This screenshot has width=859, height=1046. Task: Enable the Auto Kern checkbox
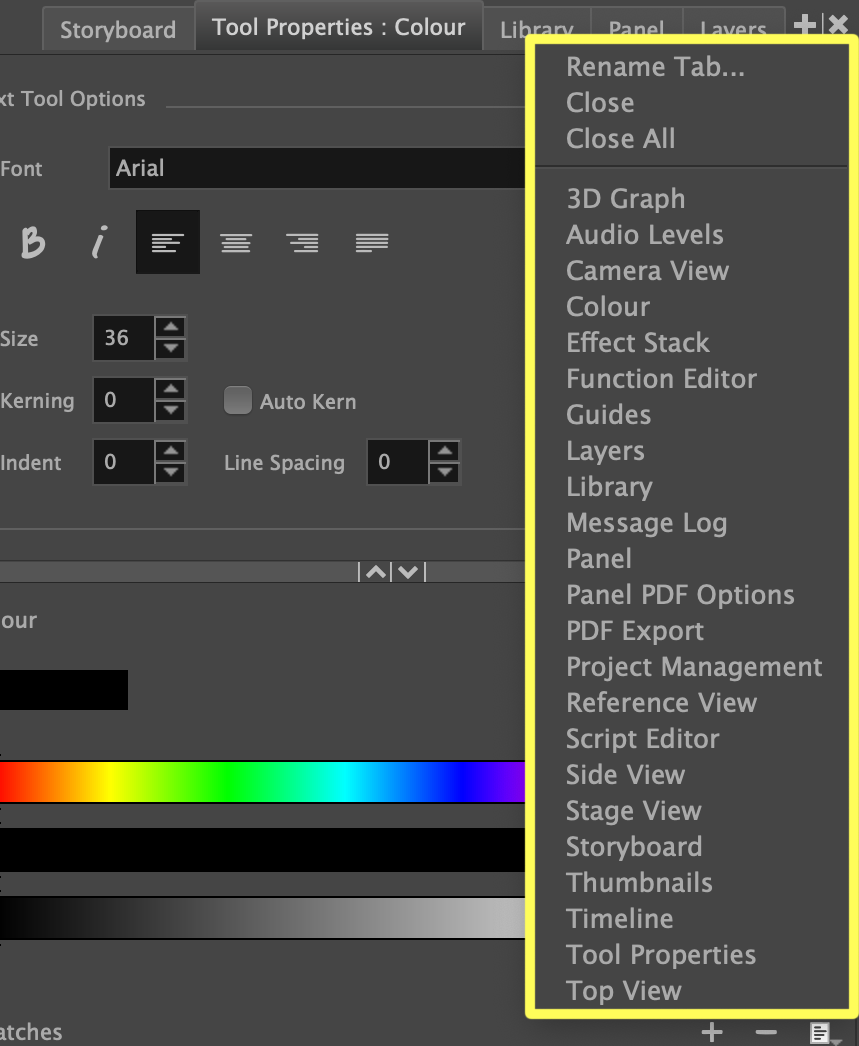[237, 401]
